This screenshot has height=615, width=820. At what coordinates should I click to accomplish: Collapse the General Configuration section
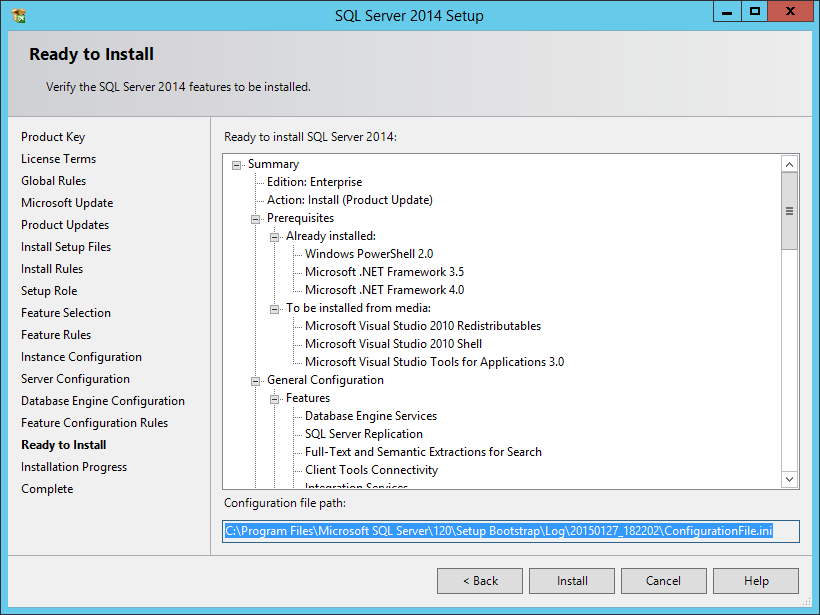click(254, 379)
